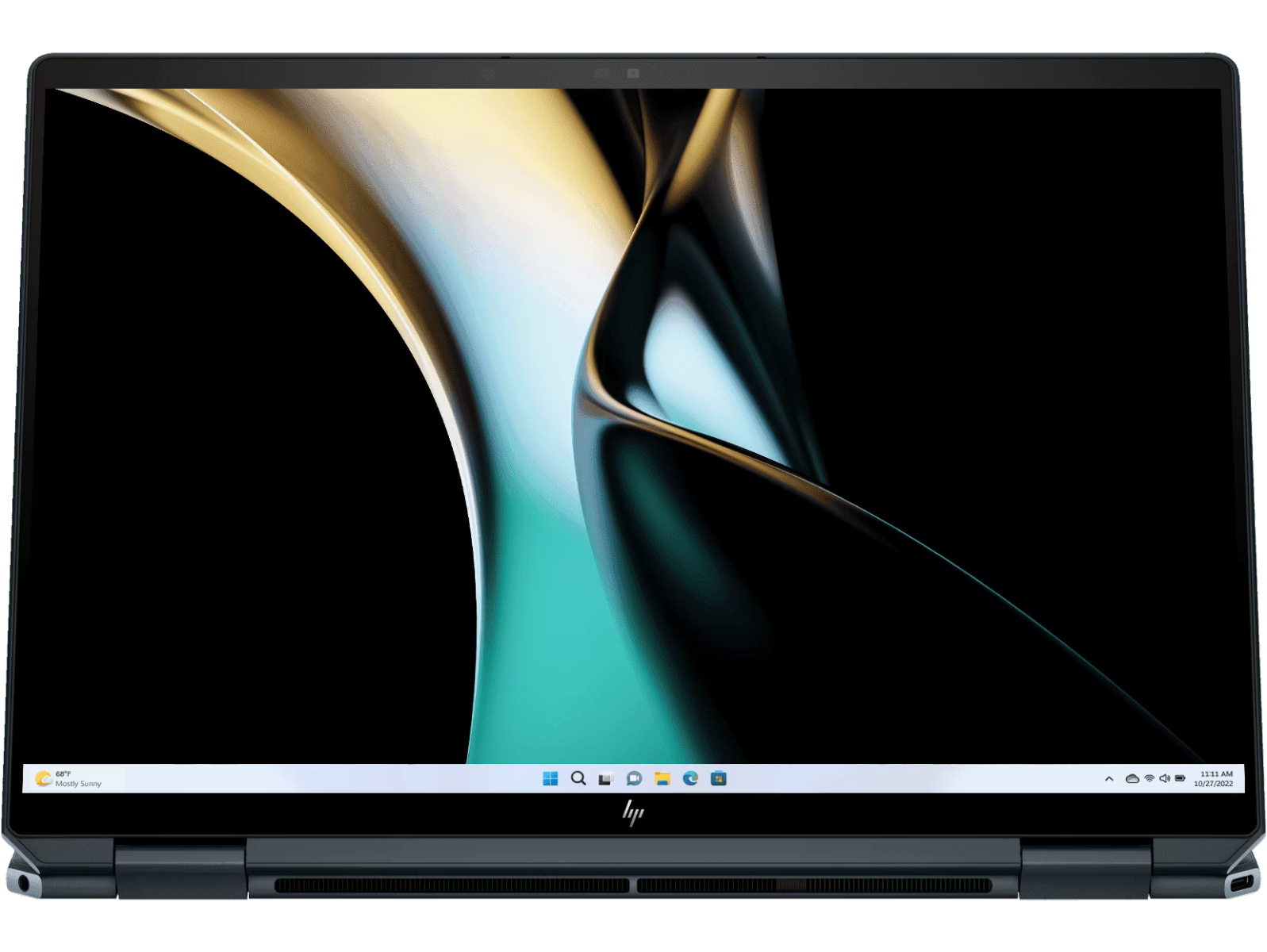Click the OneDrive cloud tray icon
Image resolution: width=1267 pixels, height=952 pixels.
pyautogui.click(x=1132, y=779)
